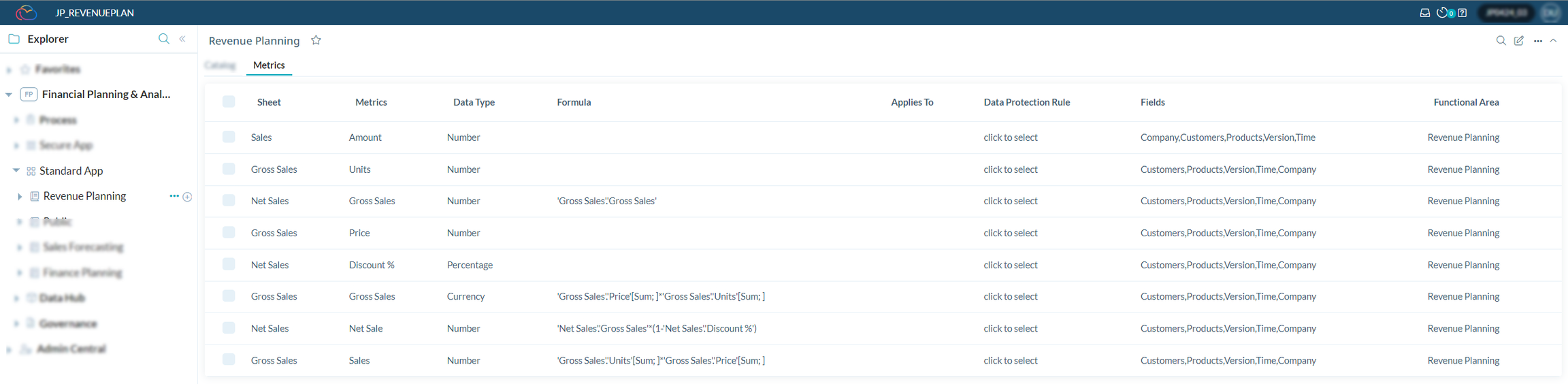Open search icon in Revenue Planning header
The height and width of the screenshot is (384, 1568).
(1501, 41)
